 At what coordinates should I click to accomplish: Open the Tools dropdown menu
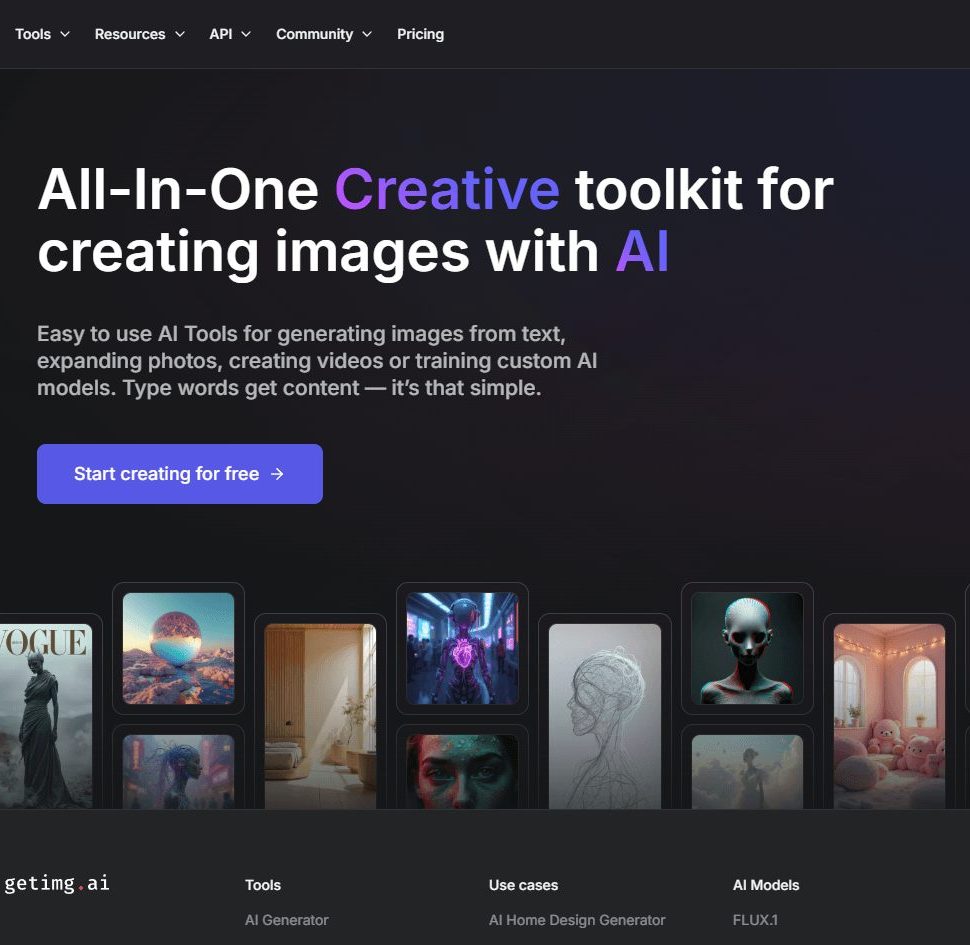(x=42, y=34)
